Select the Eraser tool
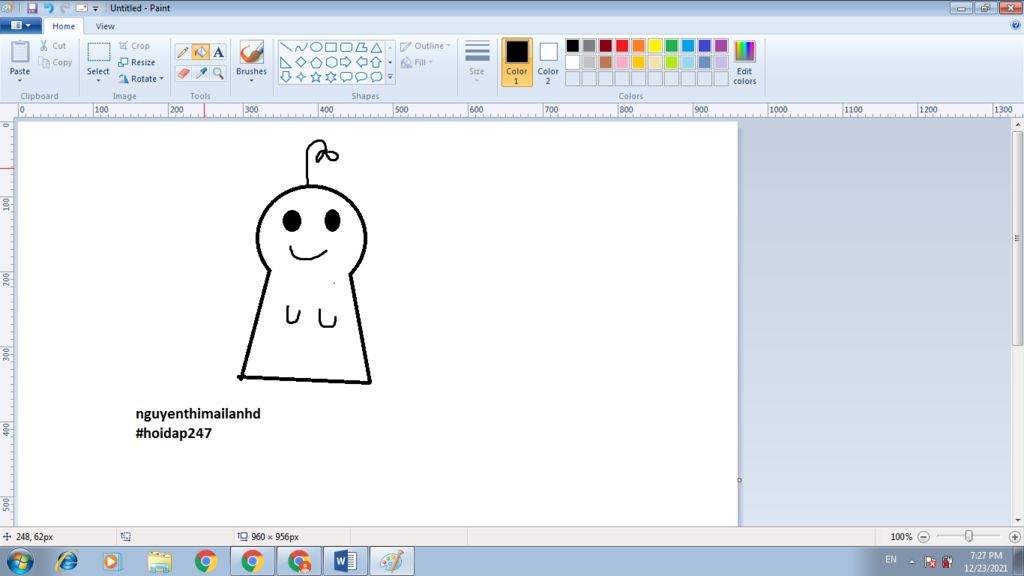1024x576 pixels. click(x=183, y=72)
